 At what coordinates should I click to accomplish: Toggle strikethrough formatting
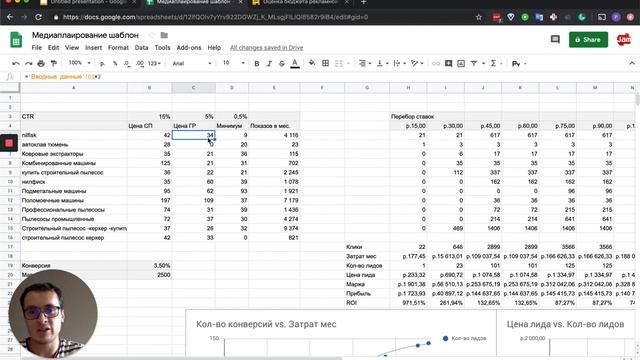point(282,64)
